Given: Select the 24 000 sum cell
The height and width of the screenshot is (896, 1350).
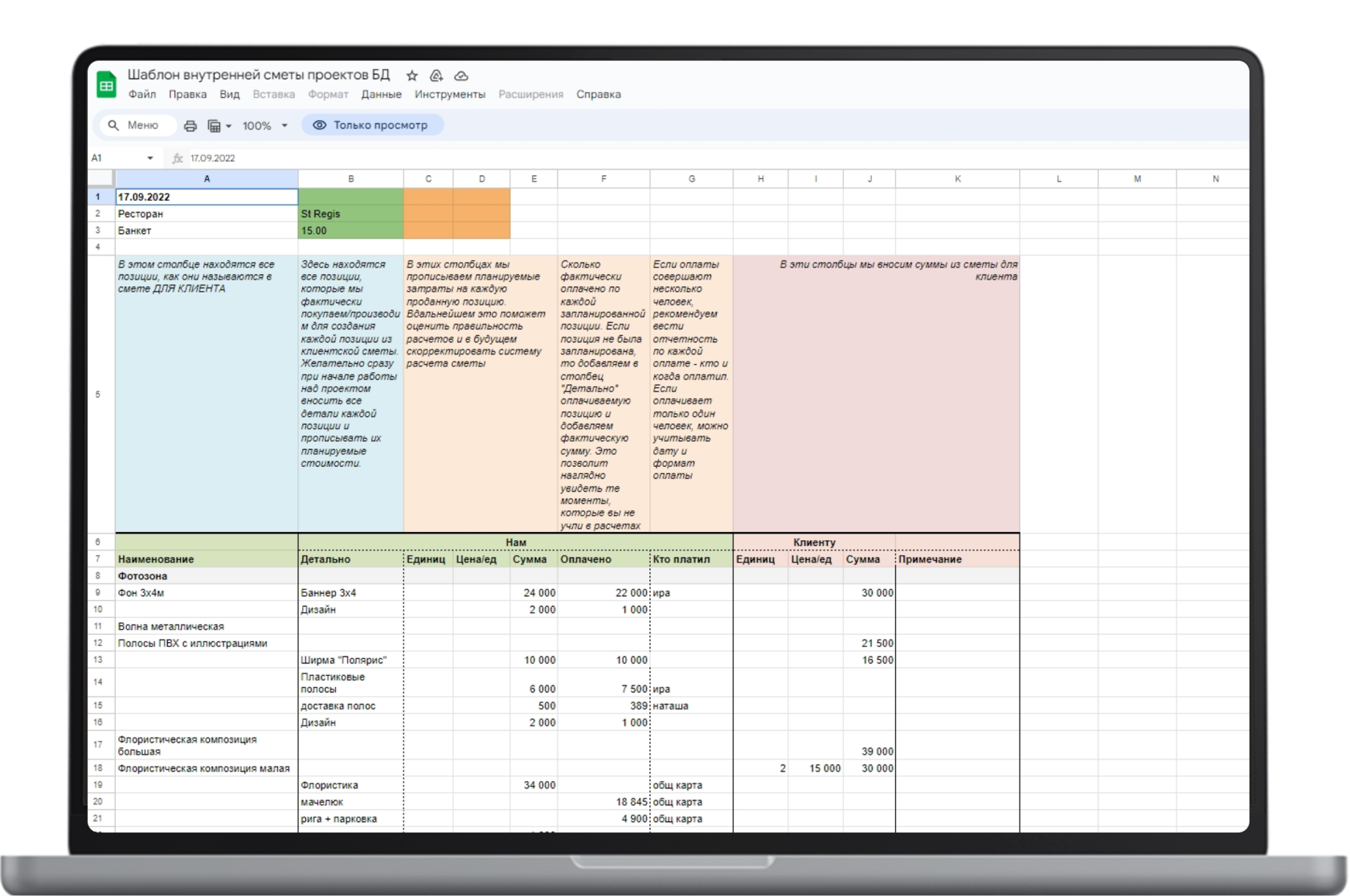Looking at the screenshot, I should pos(534,593).
